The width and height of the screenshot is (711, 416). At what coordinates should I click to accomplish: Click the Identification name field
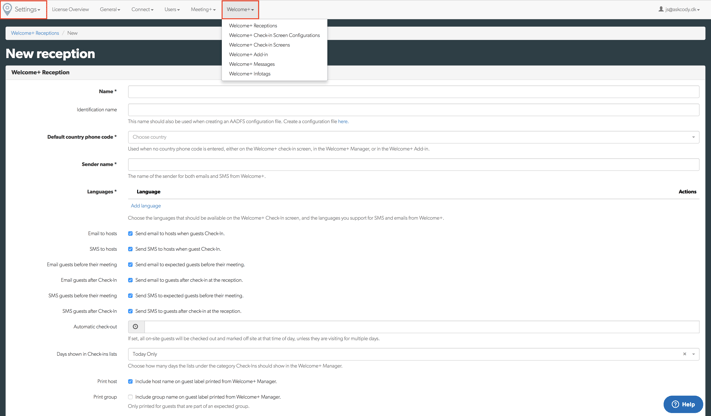tap(414, 110)
